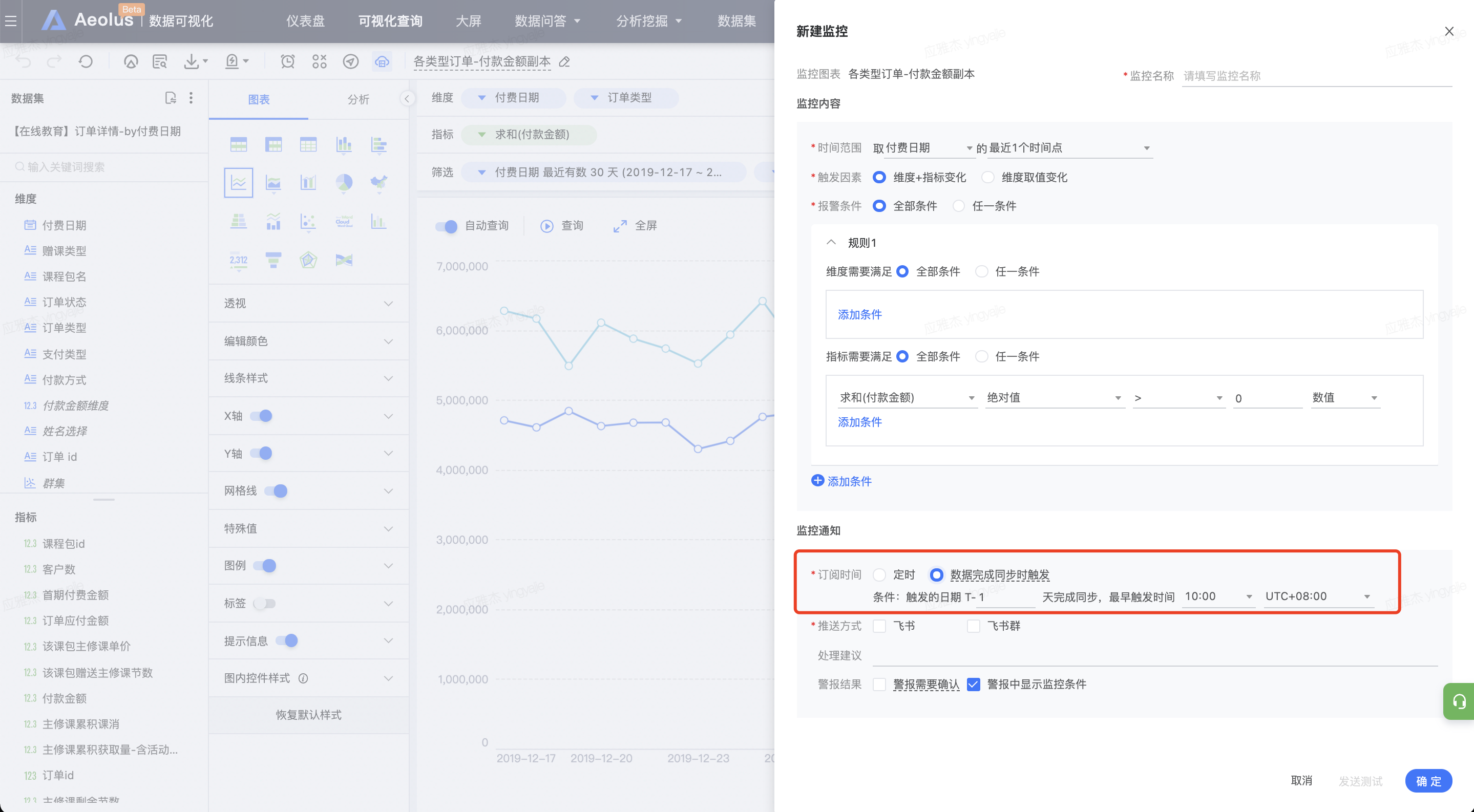Open the 分析挖掘 nav menu

pos(648,21)
